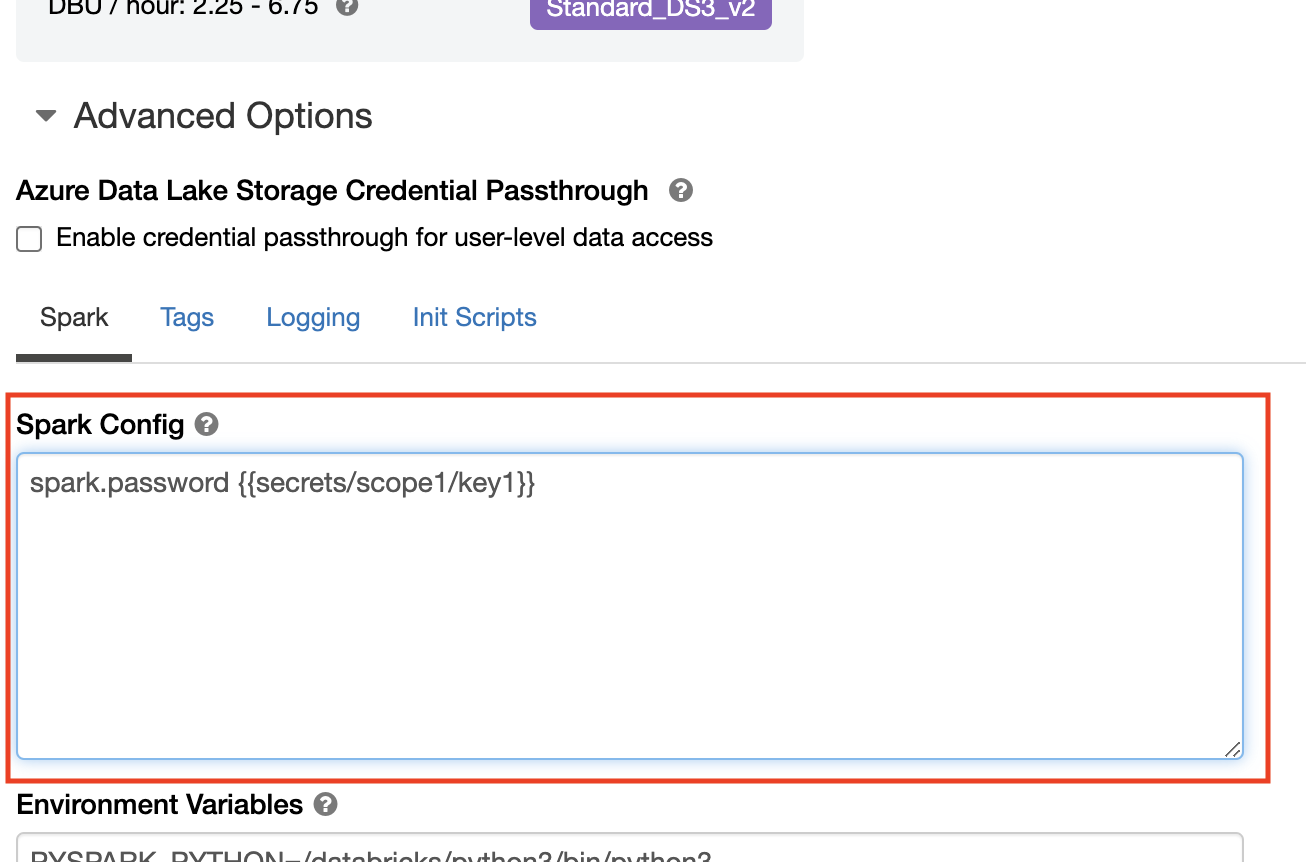Collapse the Advanced Options disclosure triangle
Viewport: 1306px width, 862px height.
click(x=44, y=115)
